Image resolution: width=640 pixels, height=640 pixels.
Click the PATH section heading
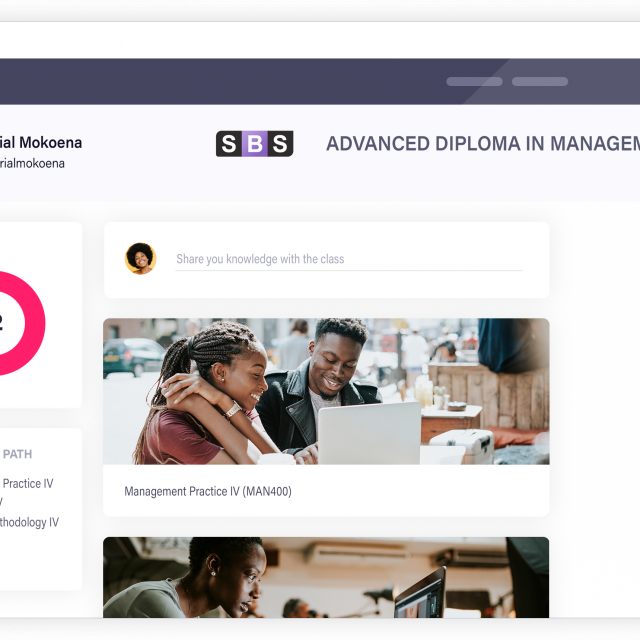[17, 454]
